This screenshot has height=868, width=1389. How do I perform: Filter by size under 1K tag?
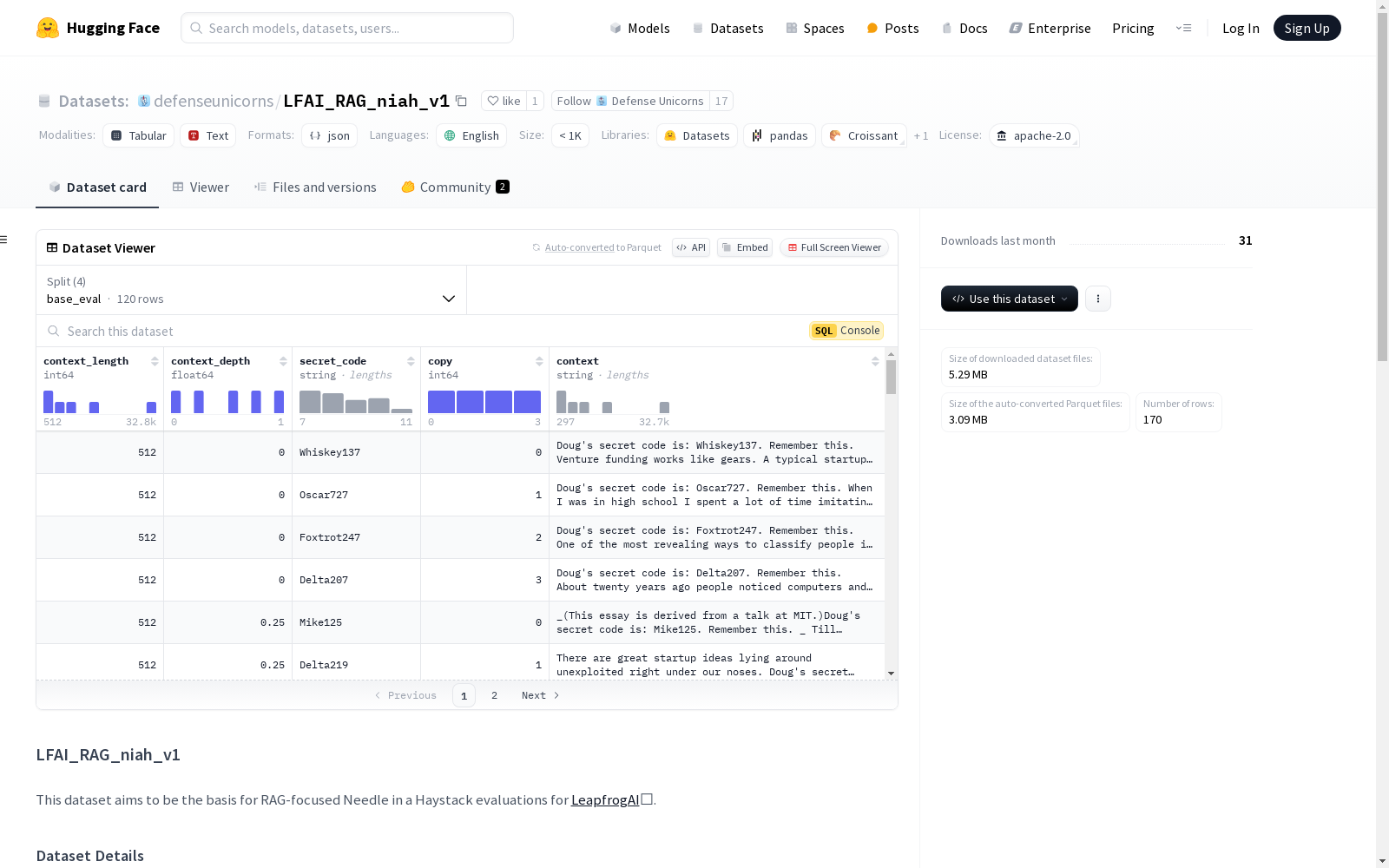coord(570,135)
